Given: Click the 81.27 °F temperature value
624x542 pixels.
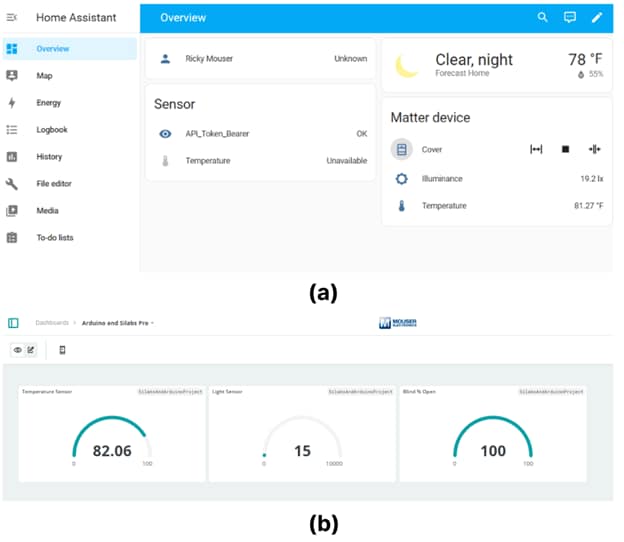Looking at the screenshot, I should pos(589,206).
